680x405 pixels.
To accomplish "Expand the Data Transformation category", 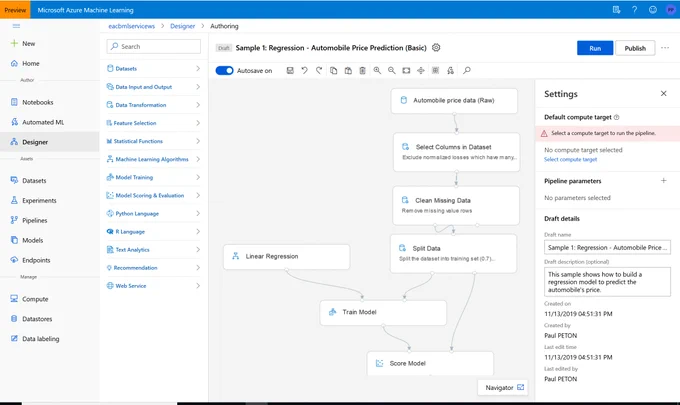I will (154, 105).
